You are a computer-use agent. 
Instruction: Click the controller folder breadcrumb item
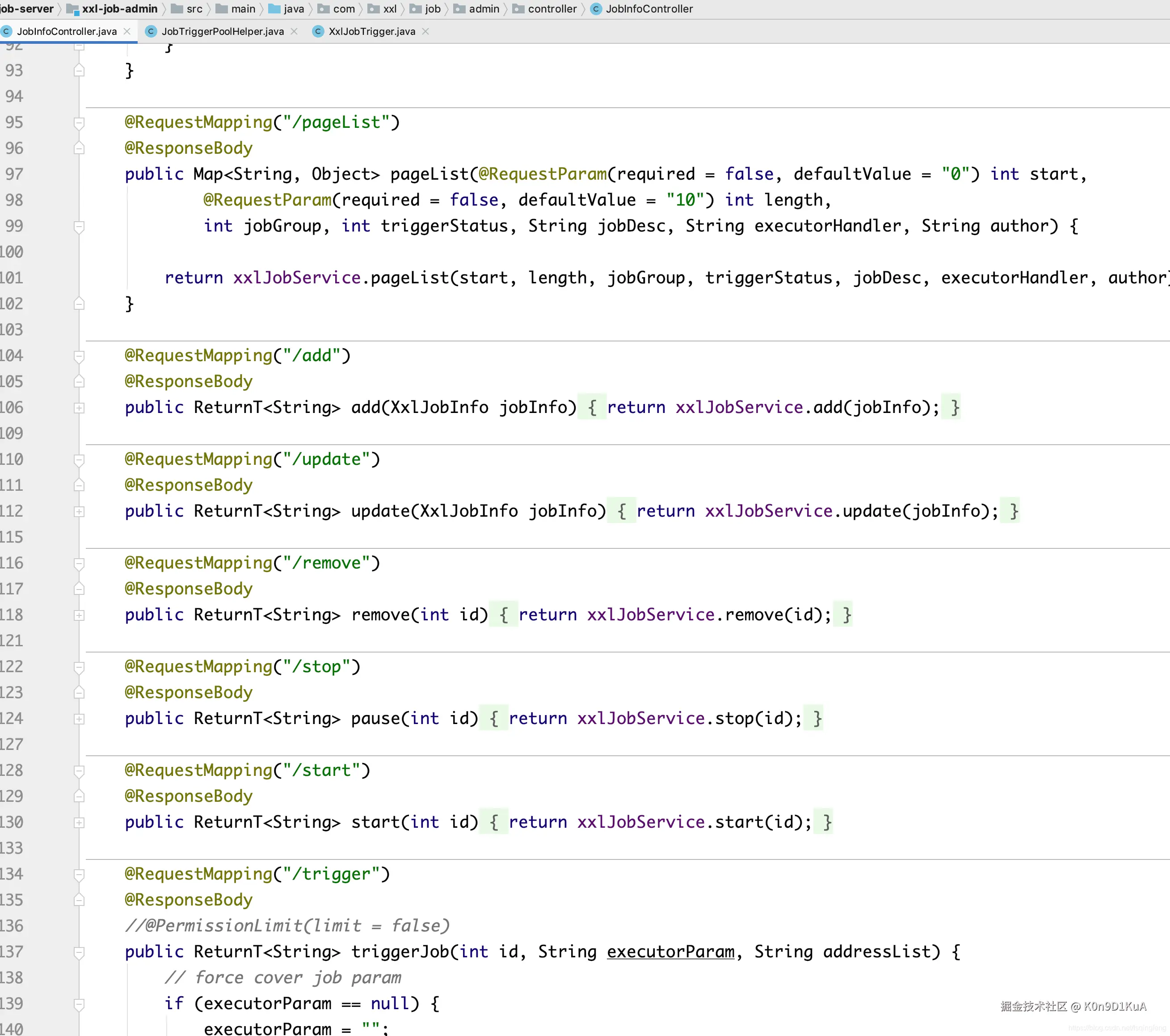pyautogui.click(x=552, y=9)
